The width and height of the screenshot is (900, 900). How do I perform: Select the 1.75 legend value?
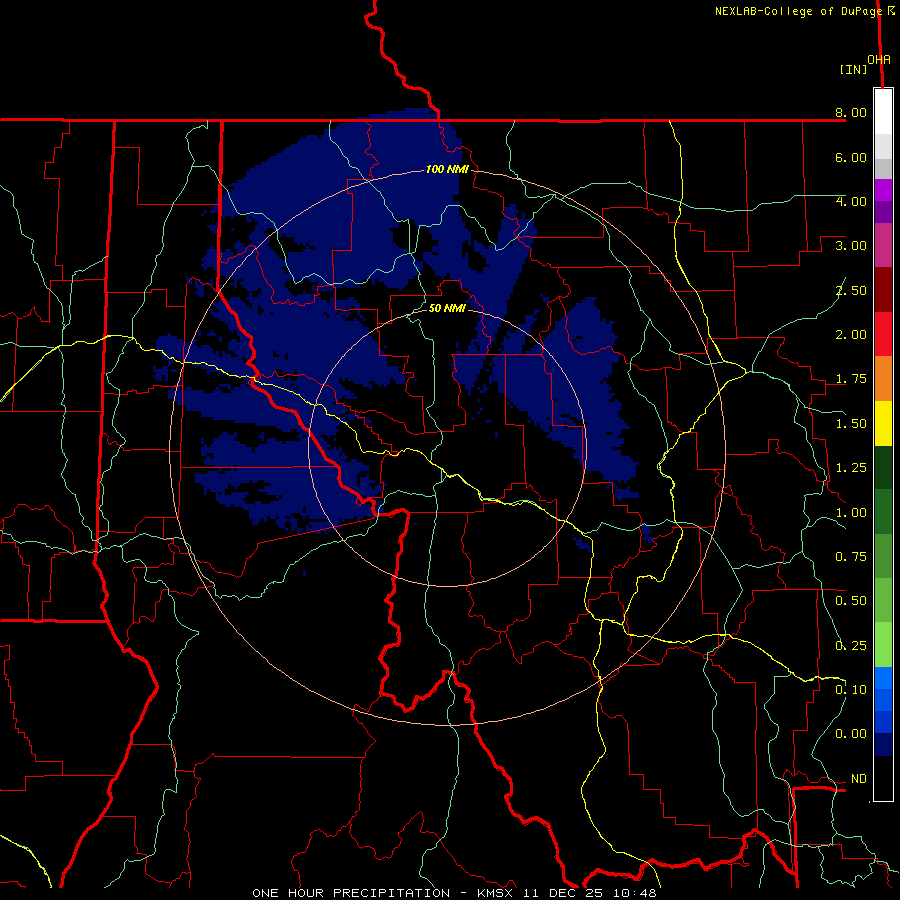tap(851, 379)
